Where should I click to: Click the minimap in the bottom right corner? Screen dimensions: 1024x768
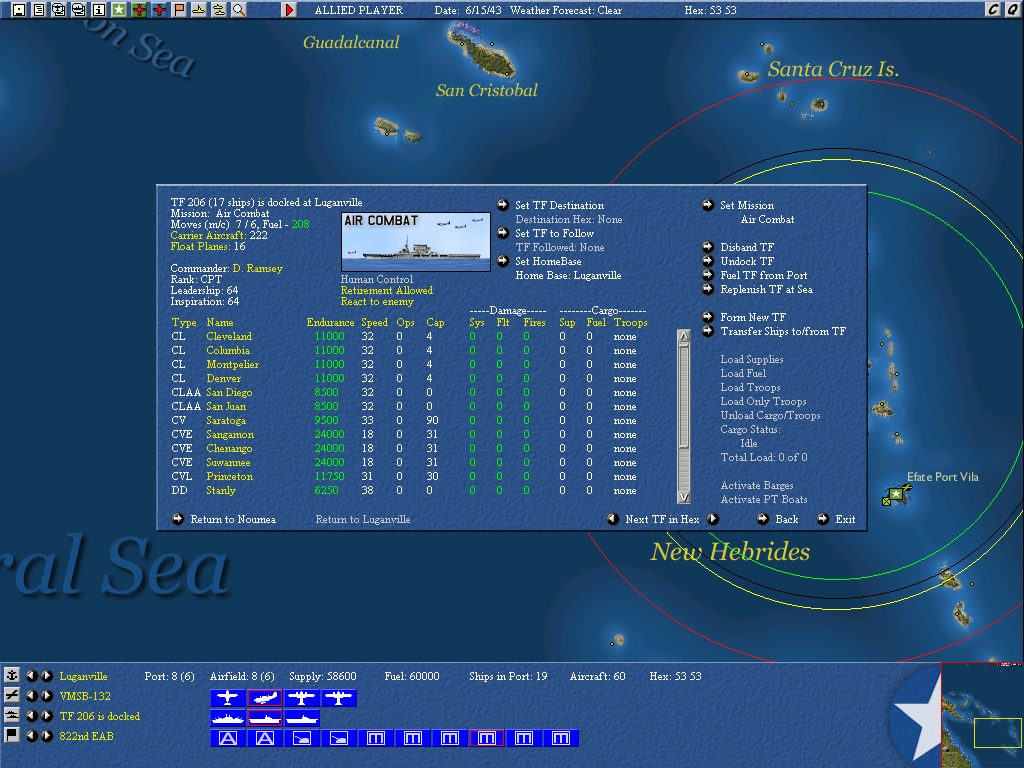[982, 716]
